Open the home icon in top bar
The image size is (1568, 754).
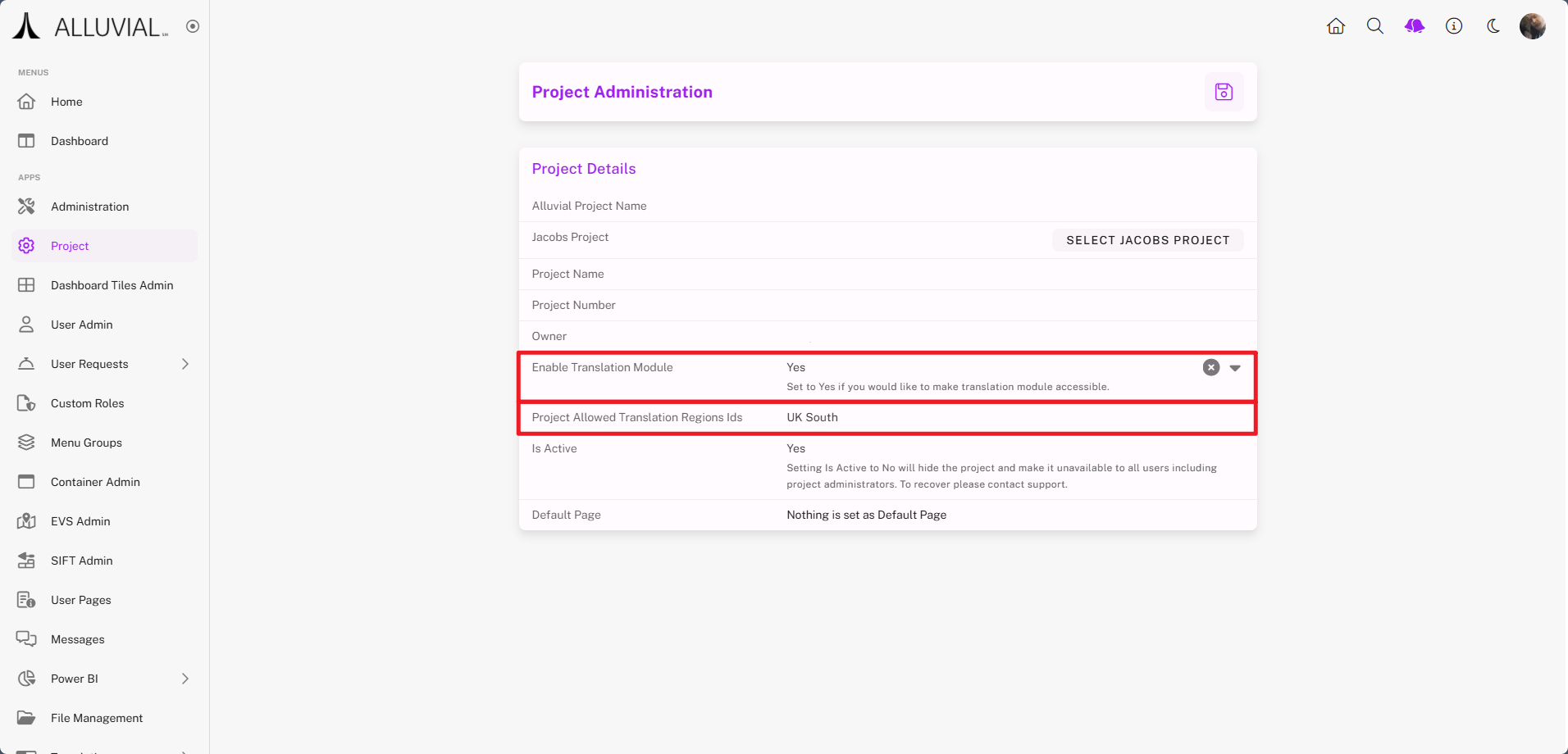[x=1336, y=26]
